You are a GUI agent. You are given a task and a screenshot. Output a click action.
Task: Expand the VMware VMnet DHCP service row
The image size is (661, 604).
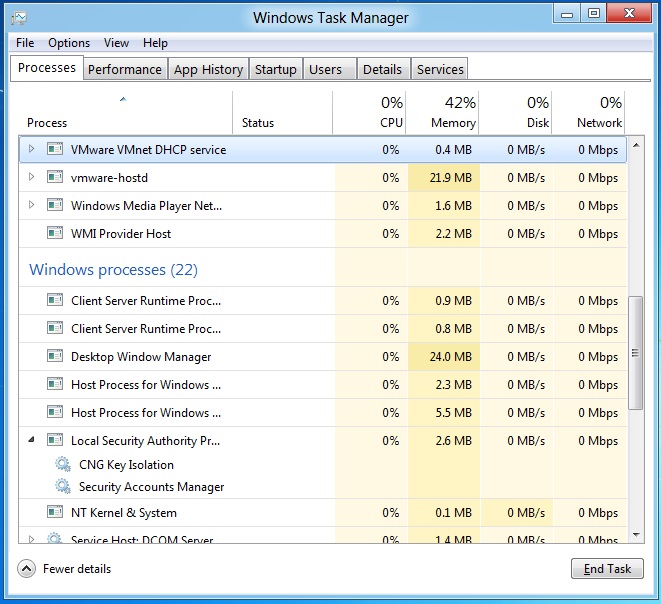point(31,149)
